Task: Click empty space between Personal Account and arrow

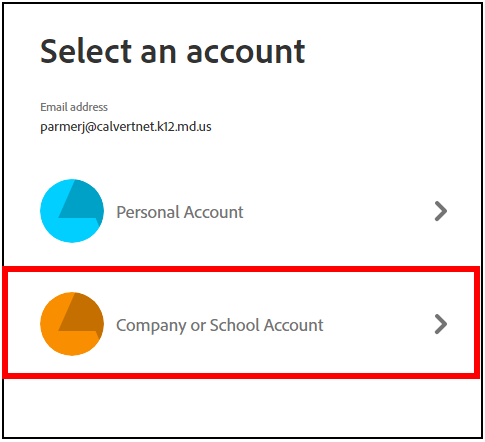Action: click(x=338, y=212)
